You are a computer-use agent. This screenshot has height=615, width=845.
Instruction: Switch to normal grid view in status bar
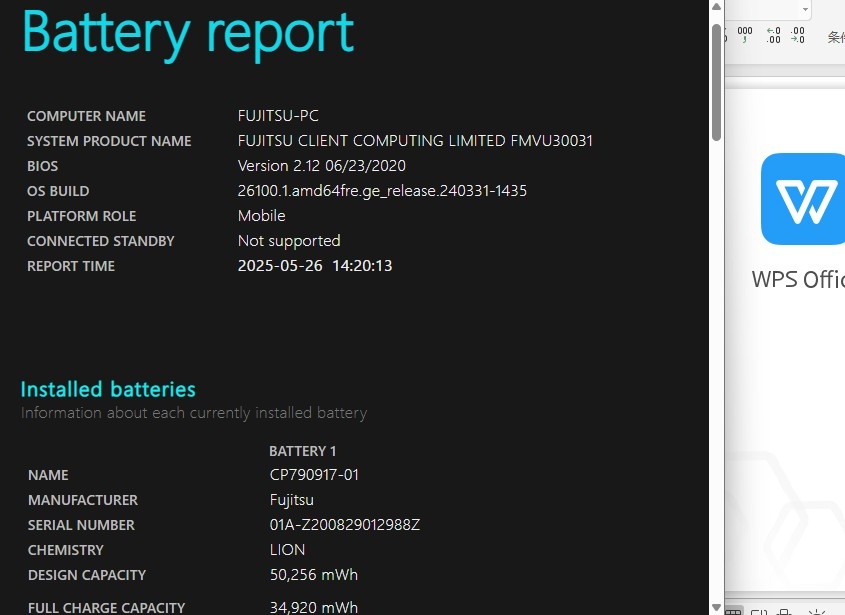tap(733, 612)
